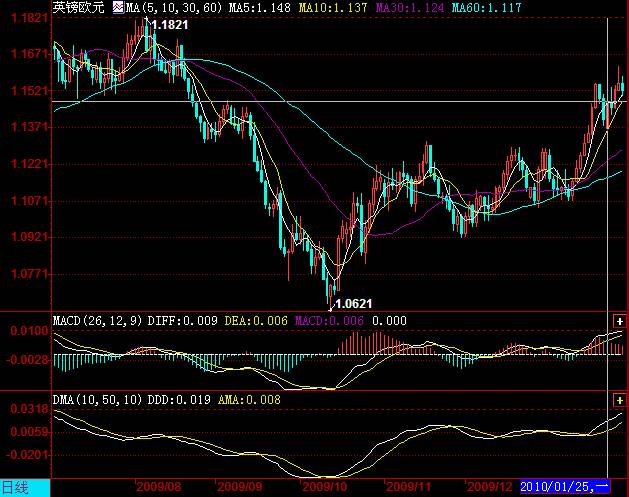Click the 1.1671 price axis label
This screenshot has height=497, width=629.
(x=29, y=54)
